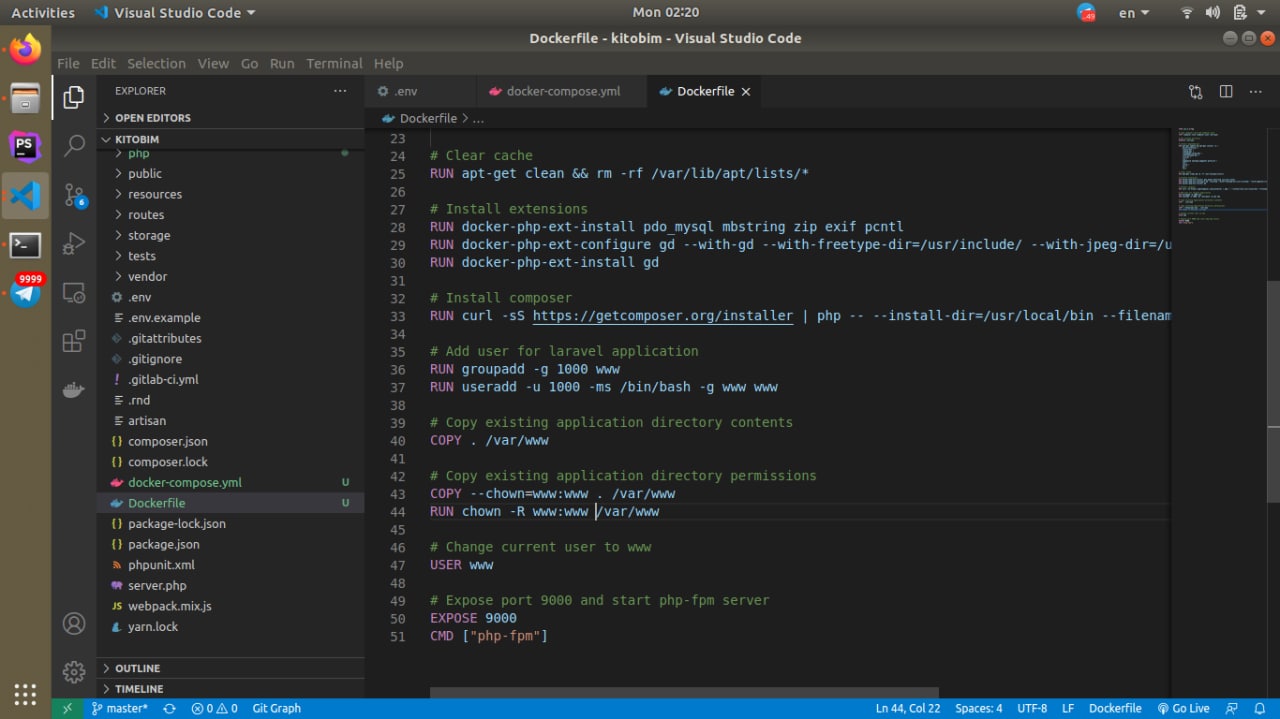1280x719 pixels.
Task: Click Dockerfile in breadcrumb bar
Action: (x=428, y=118)
